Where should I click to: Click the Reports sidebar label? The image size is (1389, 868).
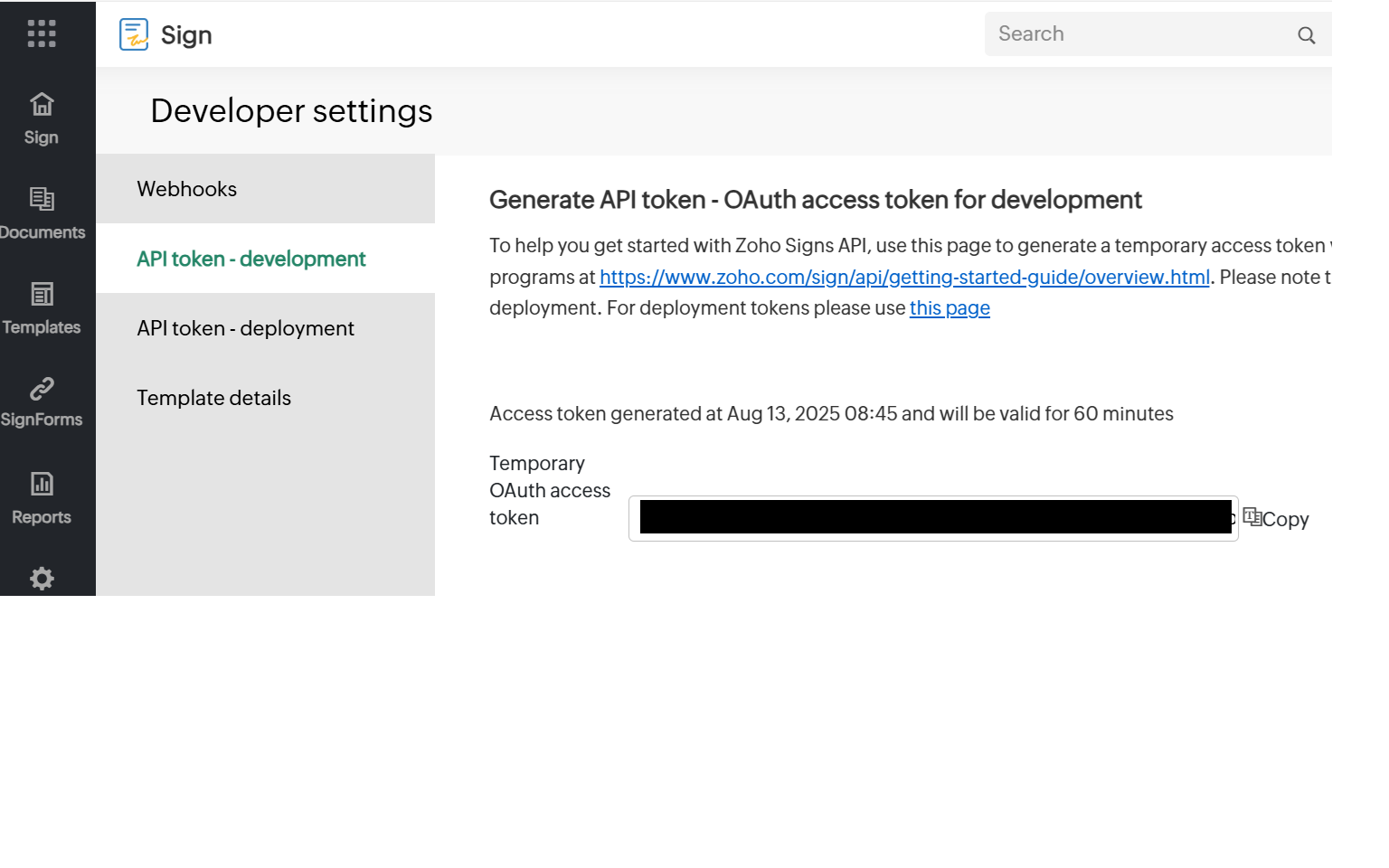pos(42,517)
